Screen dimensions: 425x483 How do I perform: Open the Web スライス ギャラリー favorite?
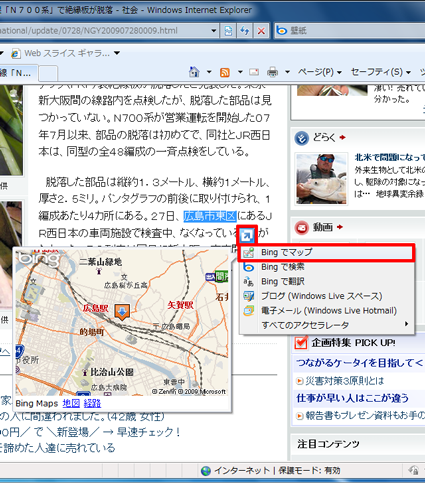(61, 53)
